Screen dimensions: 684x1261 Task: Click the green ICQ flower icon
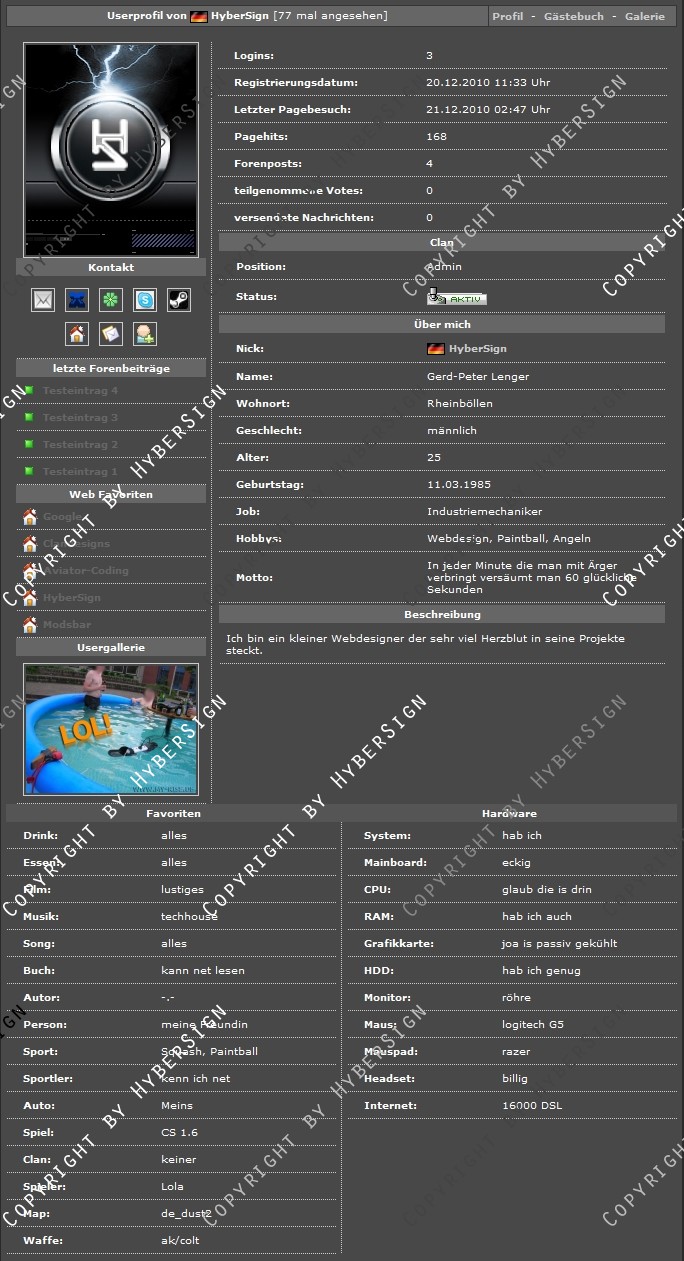click(x=111, y=300)
